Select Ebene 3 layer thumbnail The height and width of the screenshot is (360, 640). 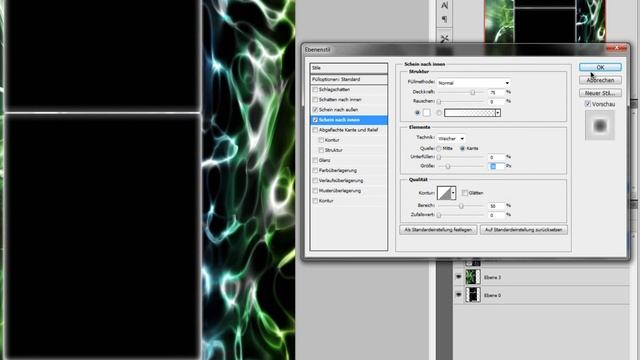point(473,277)
